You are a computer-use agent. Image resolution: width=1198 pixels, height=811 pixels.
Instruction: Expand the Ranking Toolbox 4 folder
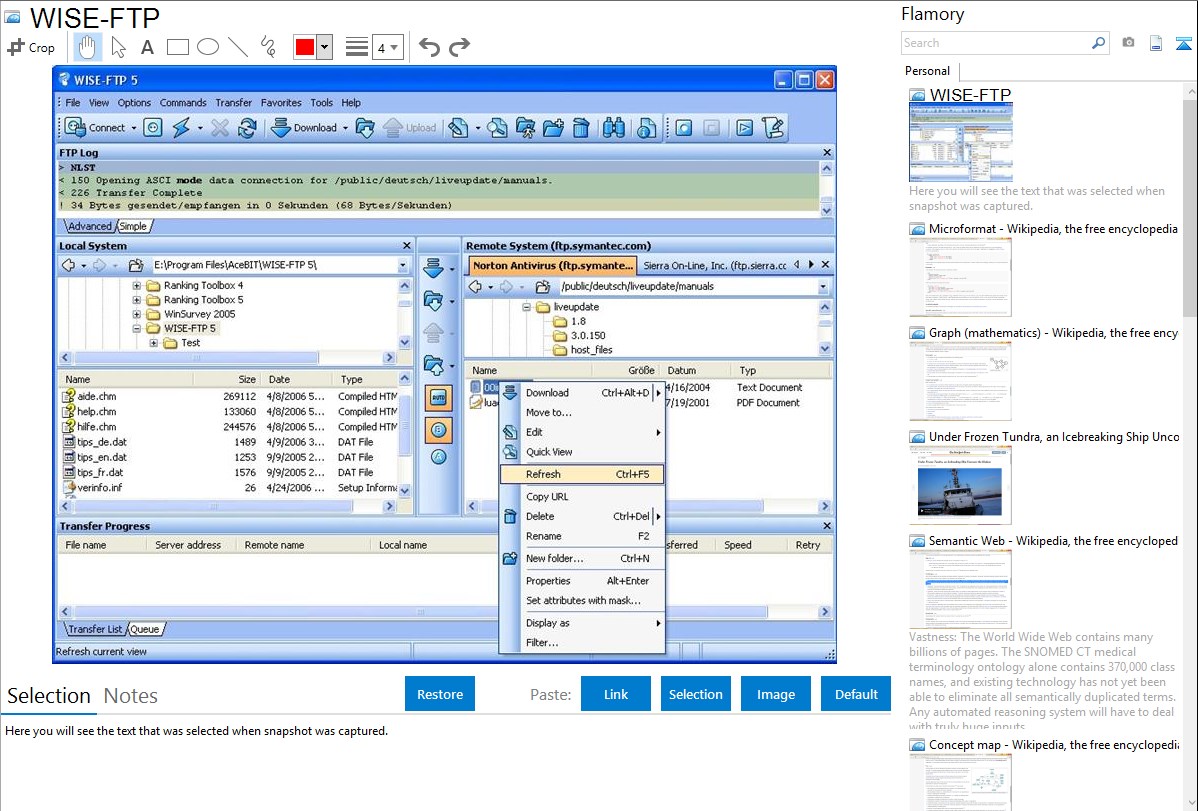coord(137,286)
